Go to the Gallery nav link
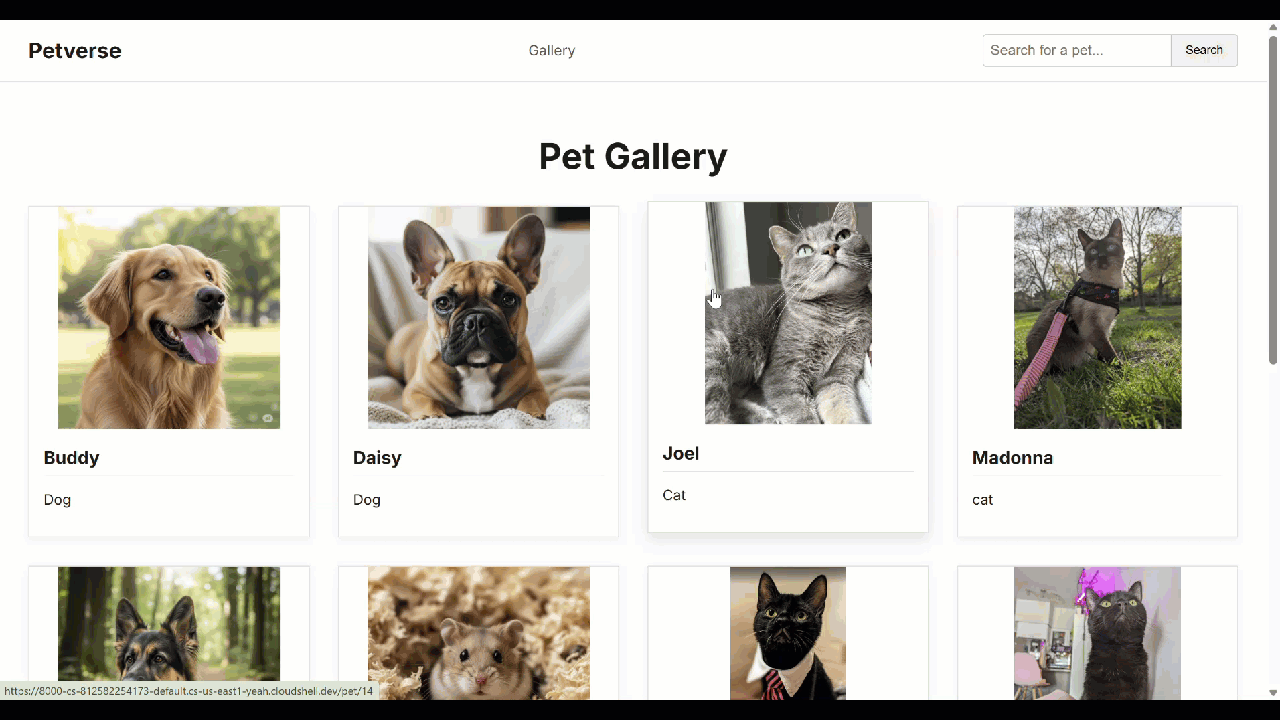Screen dimensions: 1280x720 [x=552, y=51]
